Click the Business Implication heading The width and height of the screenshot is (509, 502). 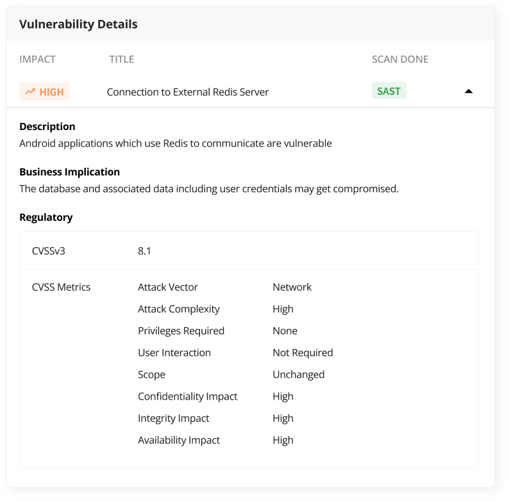(x=70, y=172)
